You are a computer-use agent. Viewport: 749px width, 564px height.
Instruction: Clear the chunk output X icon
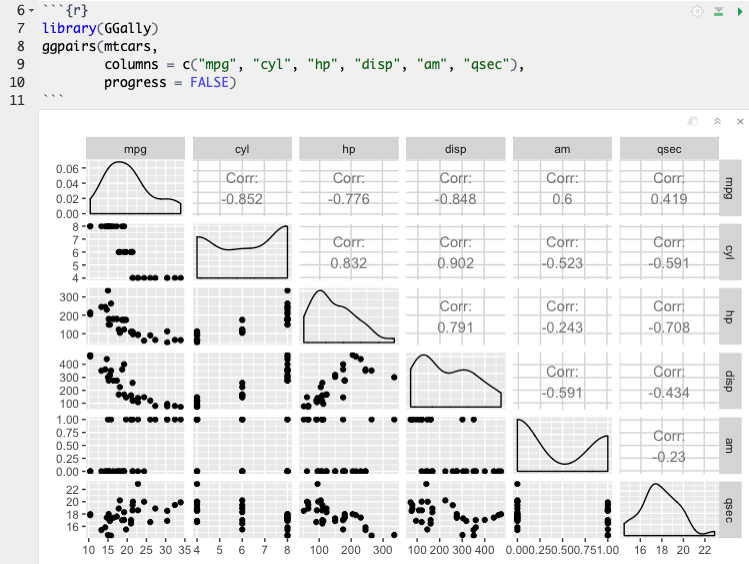pyautogui.click(x=740, y=121)
